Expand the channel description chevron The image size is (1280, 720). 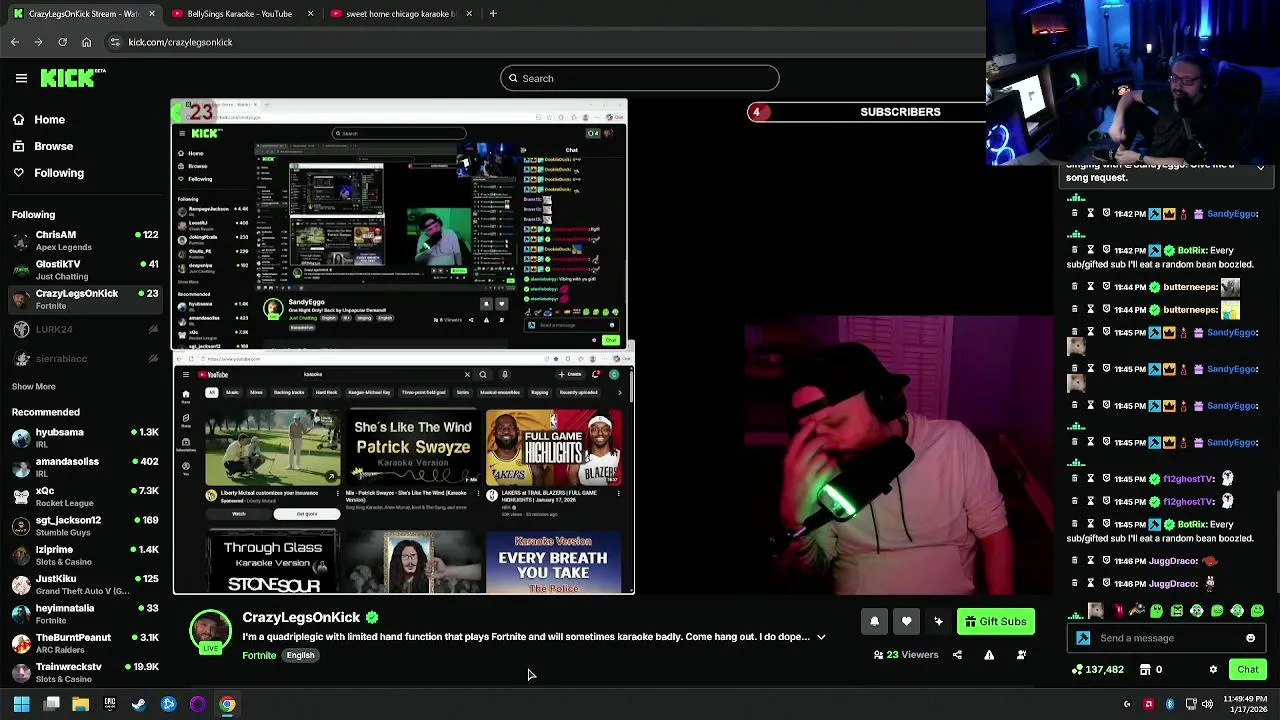tap(821, 637)
